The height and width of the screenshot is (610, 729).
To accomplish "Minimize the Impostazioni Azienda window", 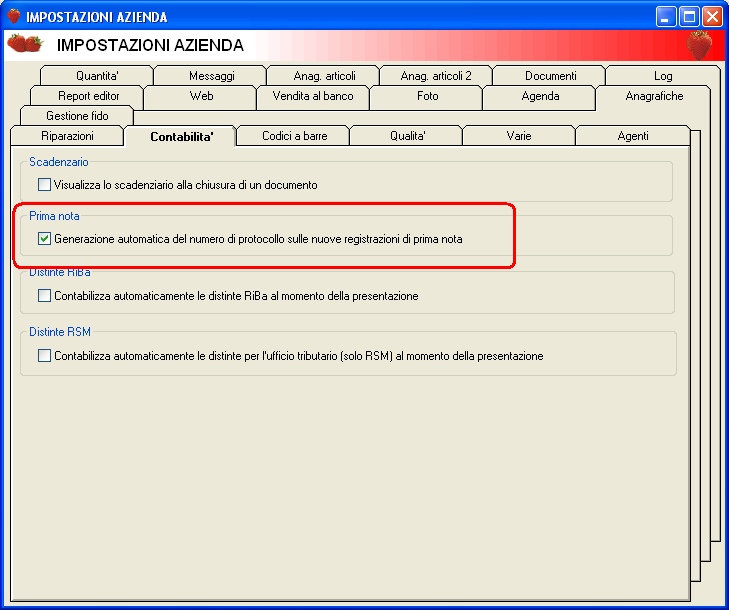I will point(666,17).
